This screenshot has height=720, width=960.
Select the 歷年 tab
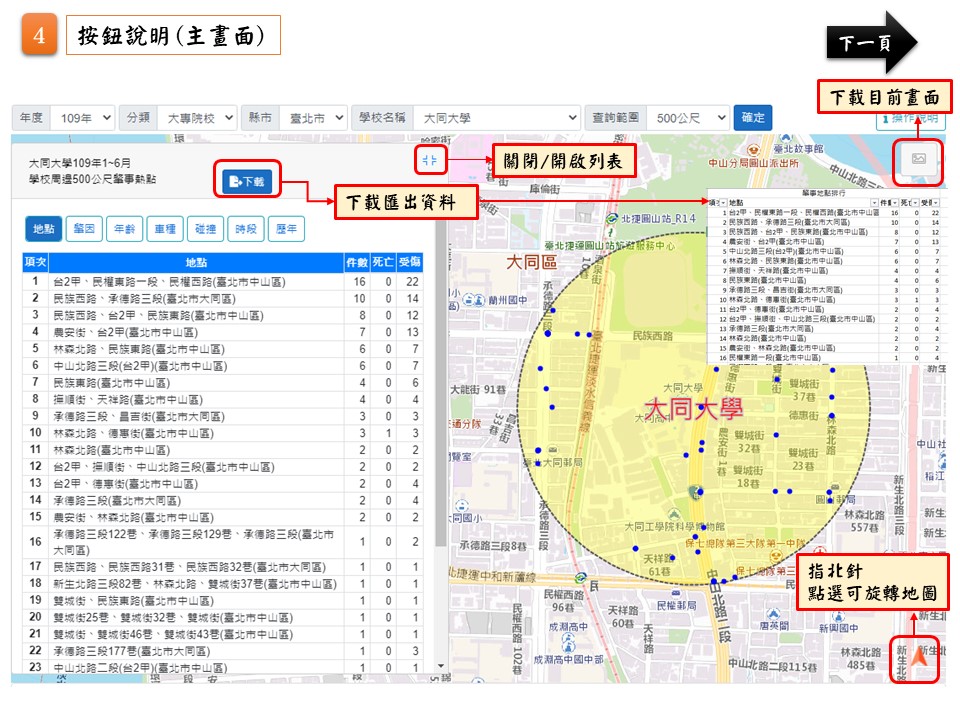pyautogui.click(x=286, y=229)
